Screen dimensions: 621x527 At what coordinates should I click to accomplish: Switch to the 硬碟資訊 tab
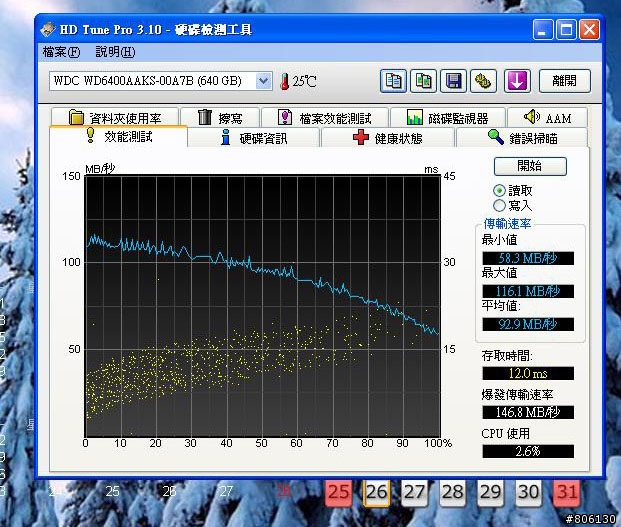tap(253, 138)
